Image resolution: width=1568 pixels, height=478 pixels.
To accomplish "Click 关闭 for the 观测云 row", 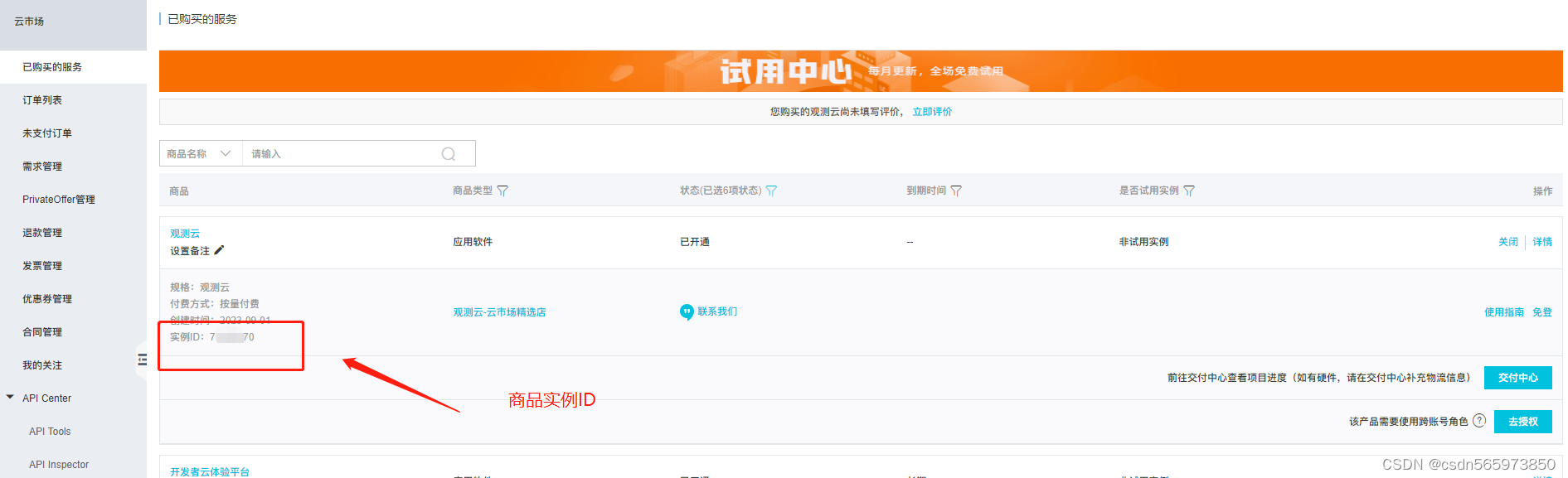I will tap(1508, 242).
